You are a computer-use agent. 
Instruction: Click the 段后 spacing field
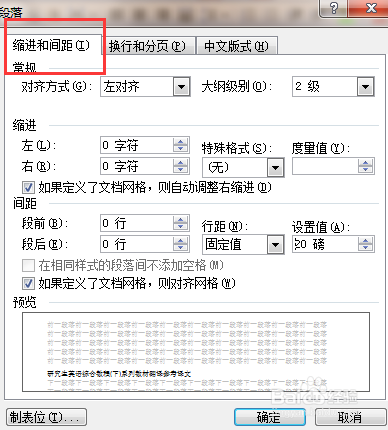pos(137,244)
